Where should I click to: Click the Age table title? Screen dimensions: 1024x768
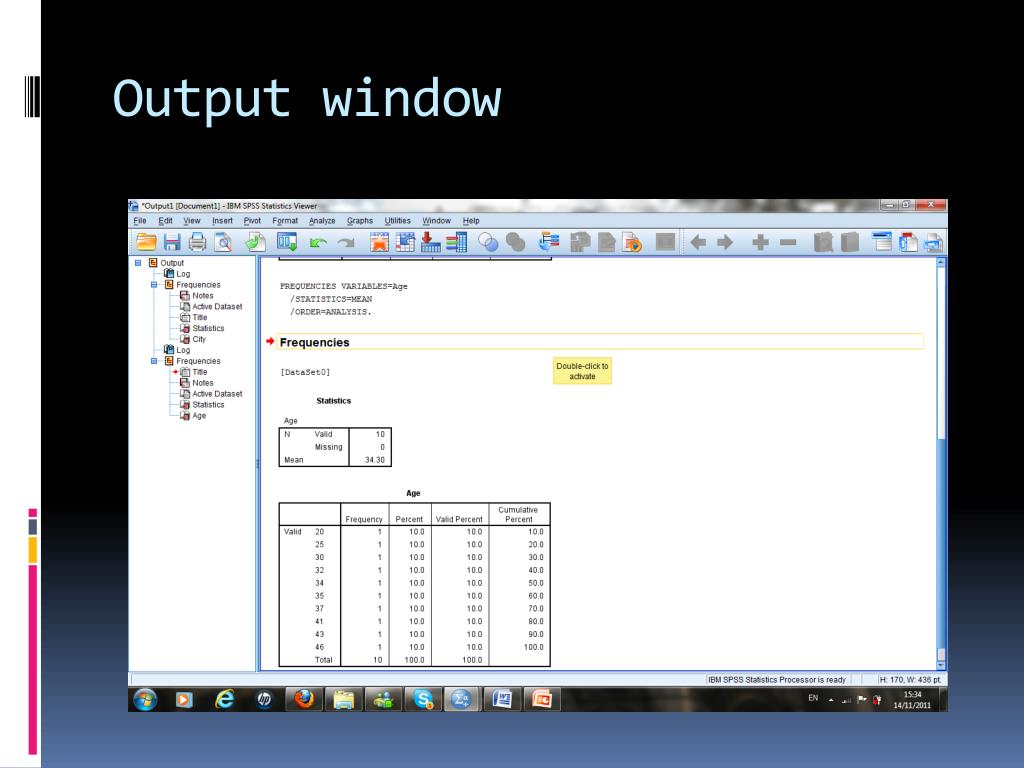[413, 493]
